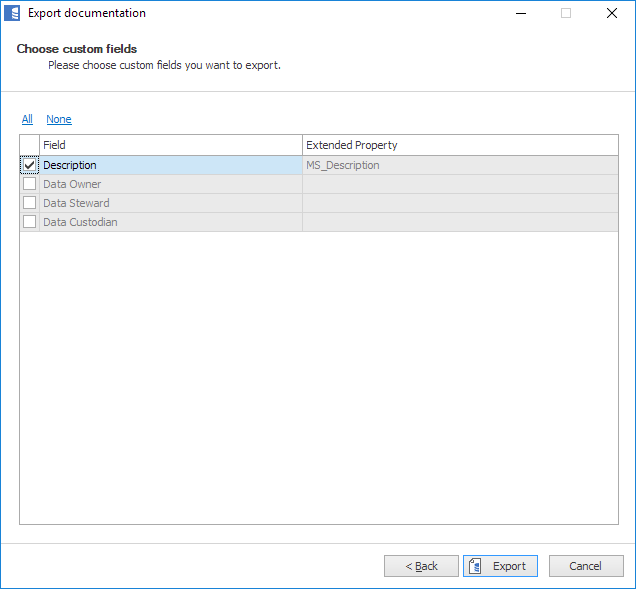Select the Data Steward row label
The image size is (636, 589).
coord(76,203)
